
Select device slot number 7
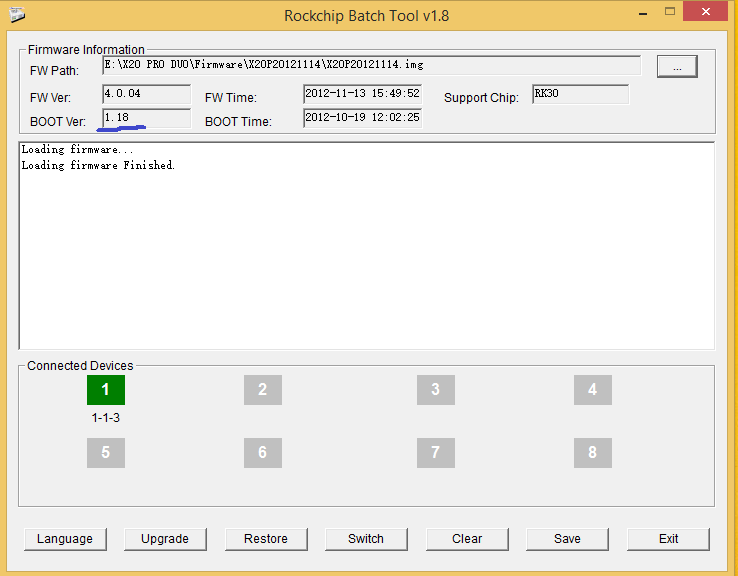(435, 453)
